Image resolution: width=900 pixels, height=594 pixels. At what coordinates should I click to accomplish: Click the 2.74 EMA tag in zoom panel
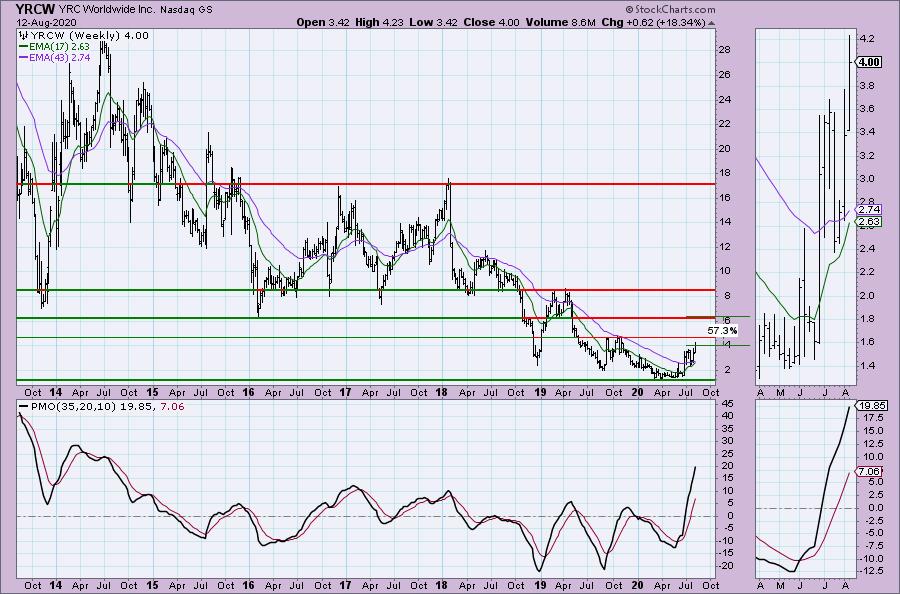pyautogui.click(x=868, y=210)
